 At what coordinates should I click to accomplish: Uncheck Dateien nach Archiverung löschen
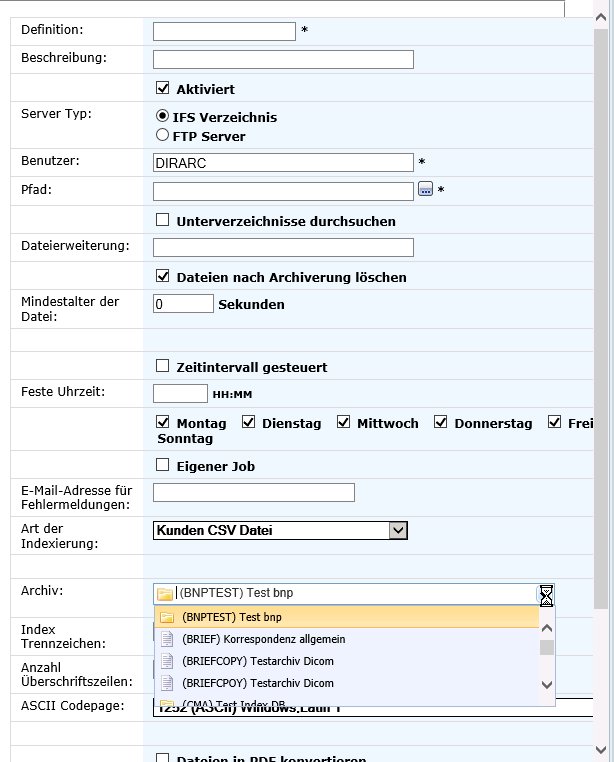162,276
